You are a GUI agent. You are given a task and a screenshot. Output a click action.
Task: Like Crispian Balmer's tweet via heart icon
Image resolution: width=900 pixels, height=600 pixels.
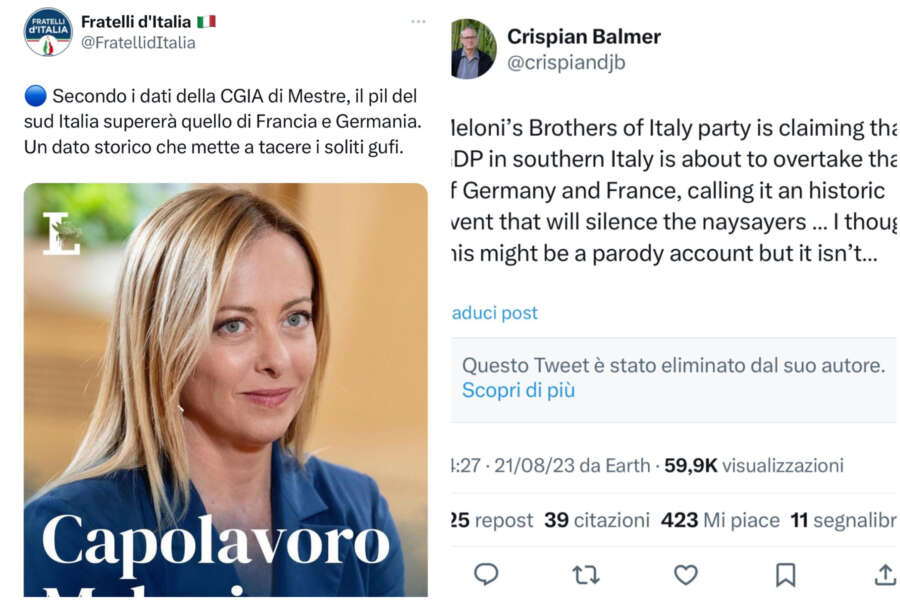tap(685, 574)
